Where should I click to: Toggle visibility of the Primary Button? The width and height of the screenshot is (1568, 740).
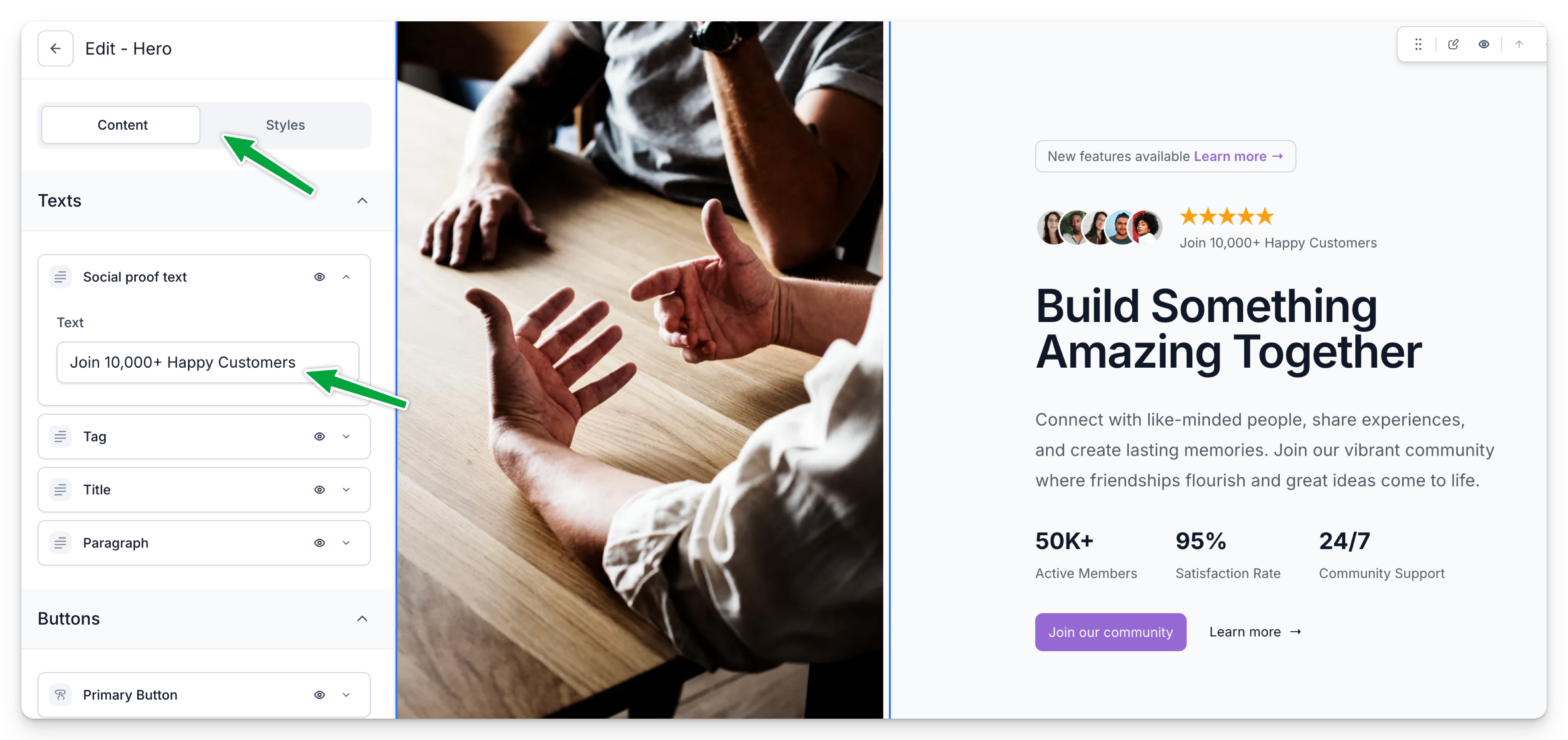pos(320,694)
